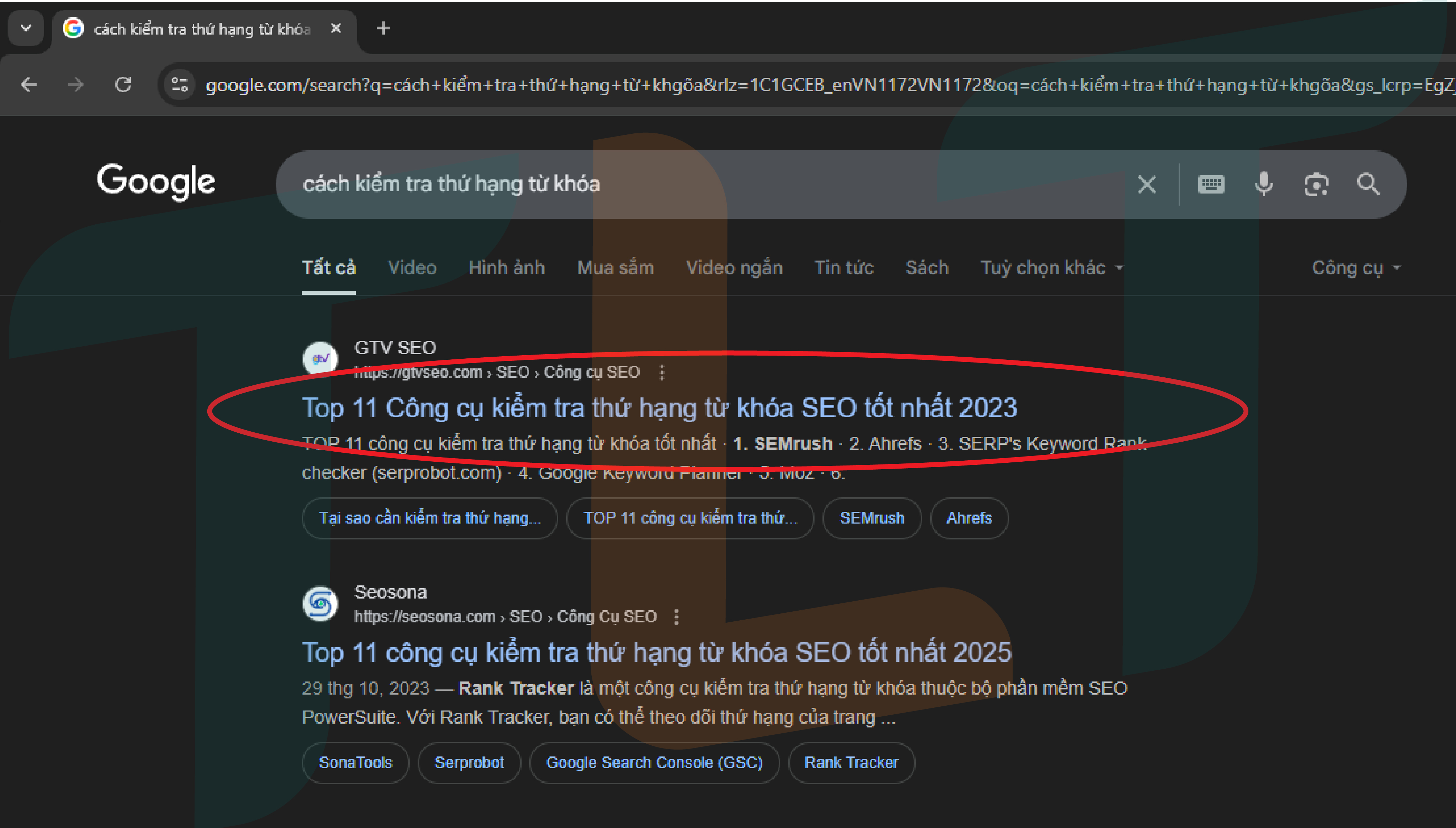
Task: Open three-dot menu beside gtvseo.com result
Action: (662, 373)
